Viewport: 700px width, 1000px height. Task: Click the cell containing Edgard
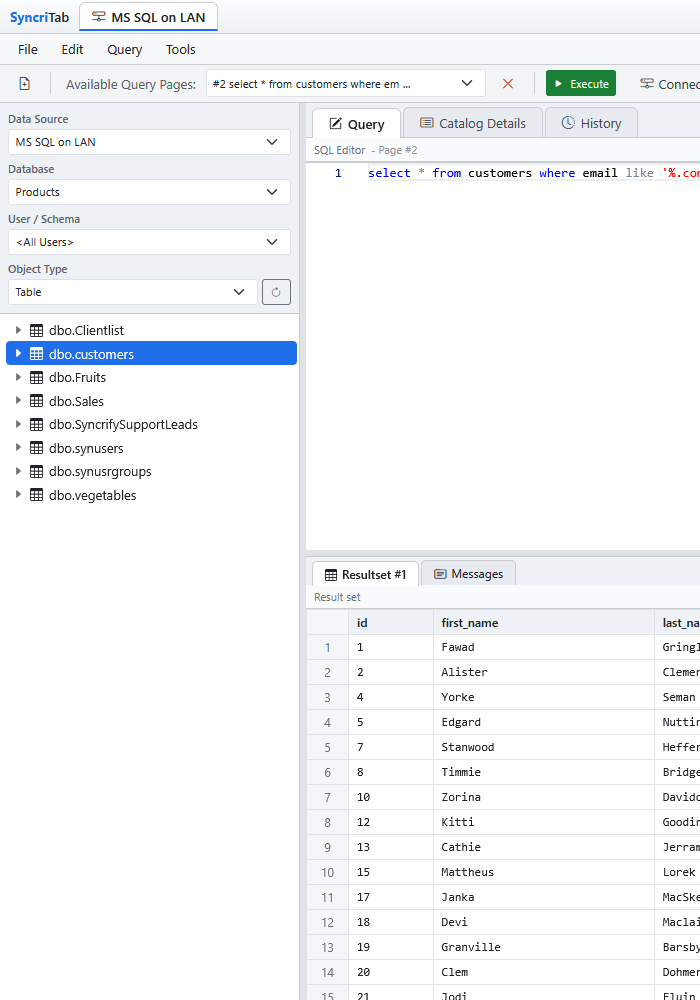[x=544, y=722]
